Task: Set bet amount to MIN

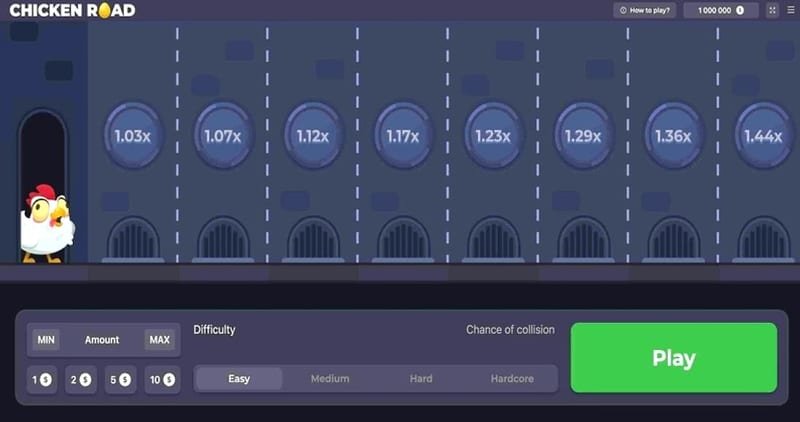Action: click(46, 340)
